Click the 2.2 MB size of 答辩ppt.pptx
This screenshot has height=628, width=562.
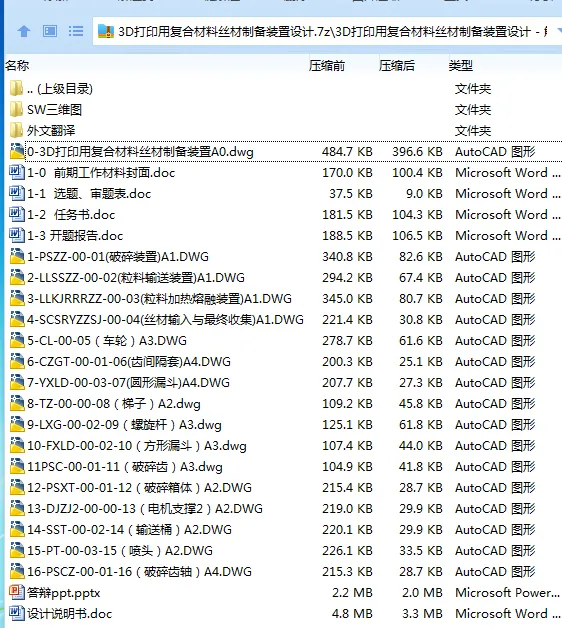point(352,592)
